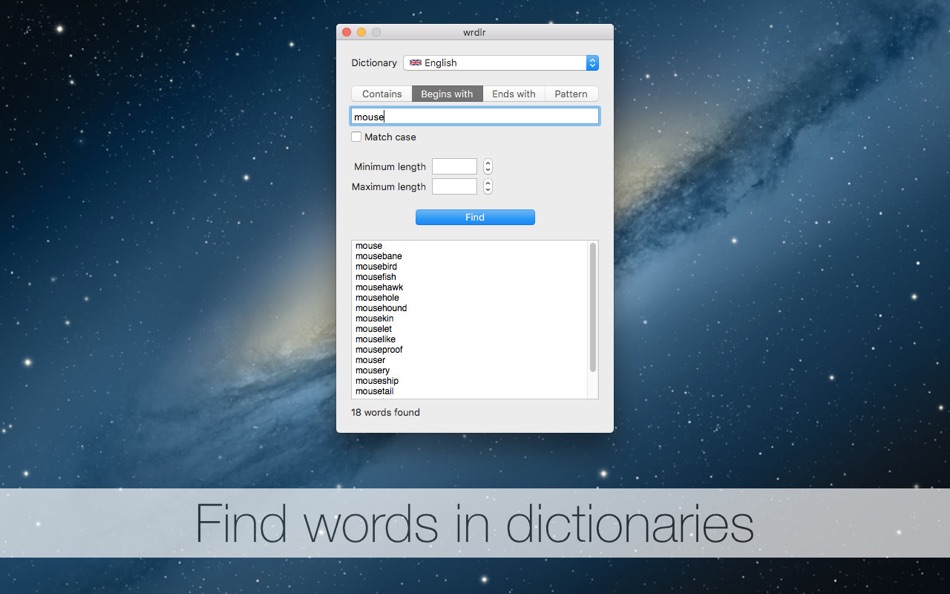
Task: Select mousekin in the results list
Action: point(374,318)
